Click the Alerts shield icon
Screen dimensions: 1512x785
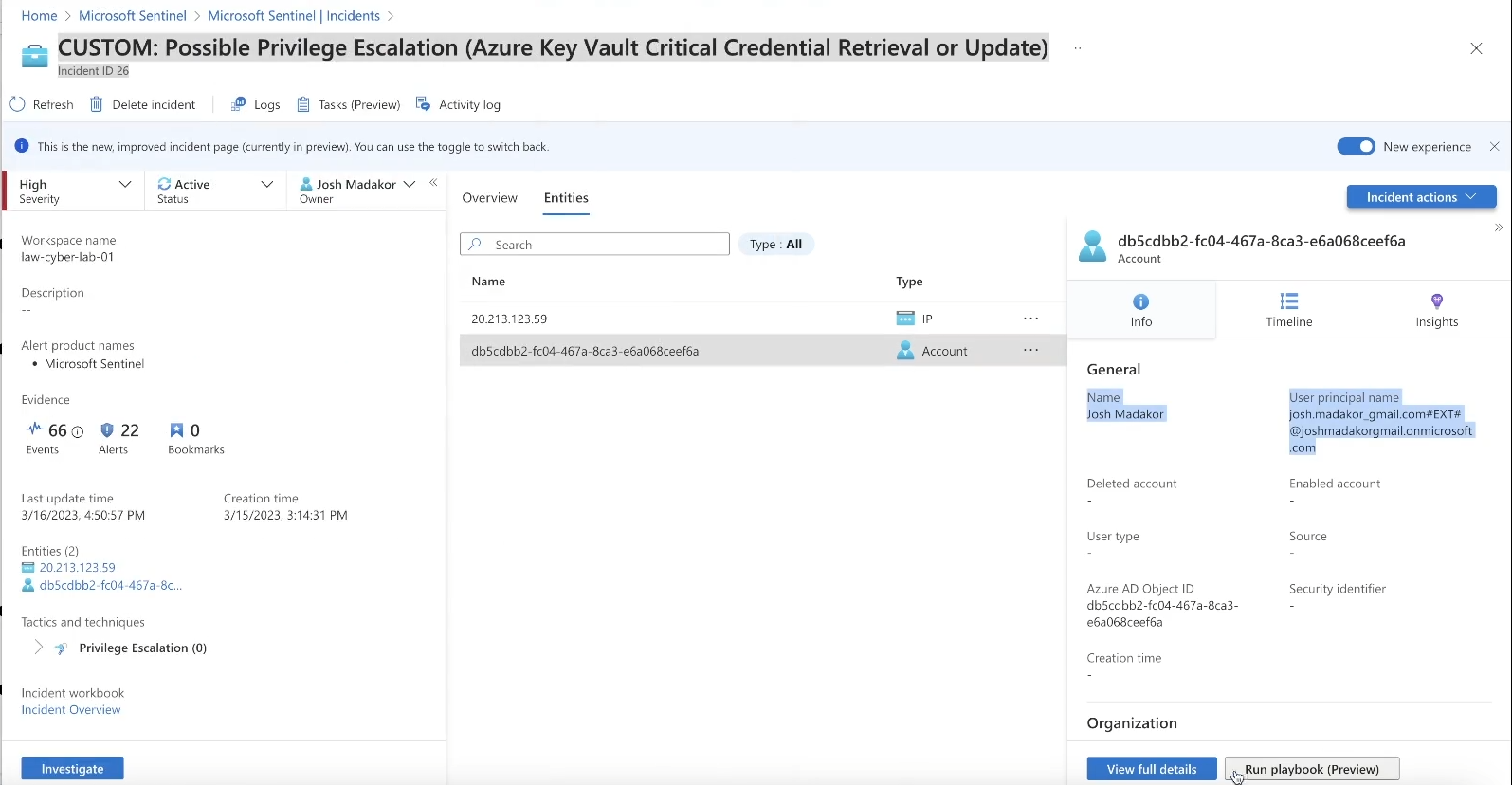tap(107, 429)
